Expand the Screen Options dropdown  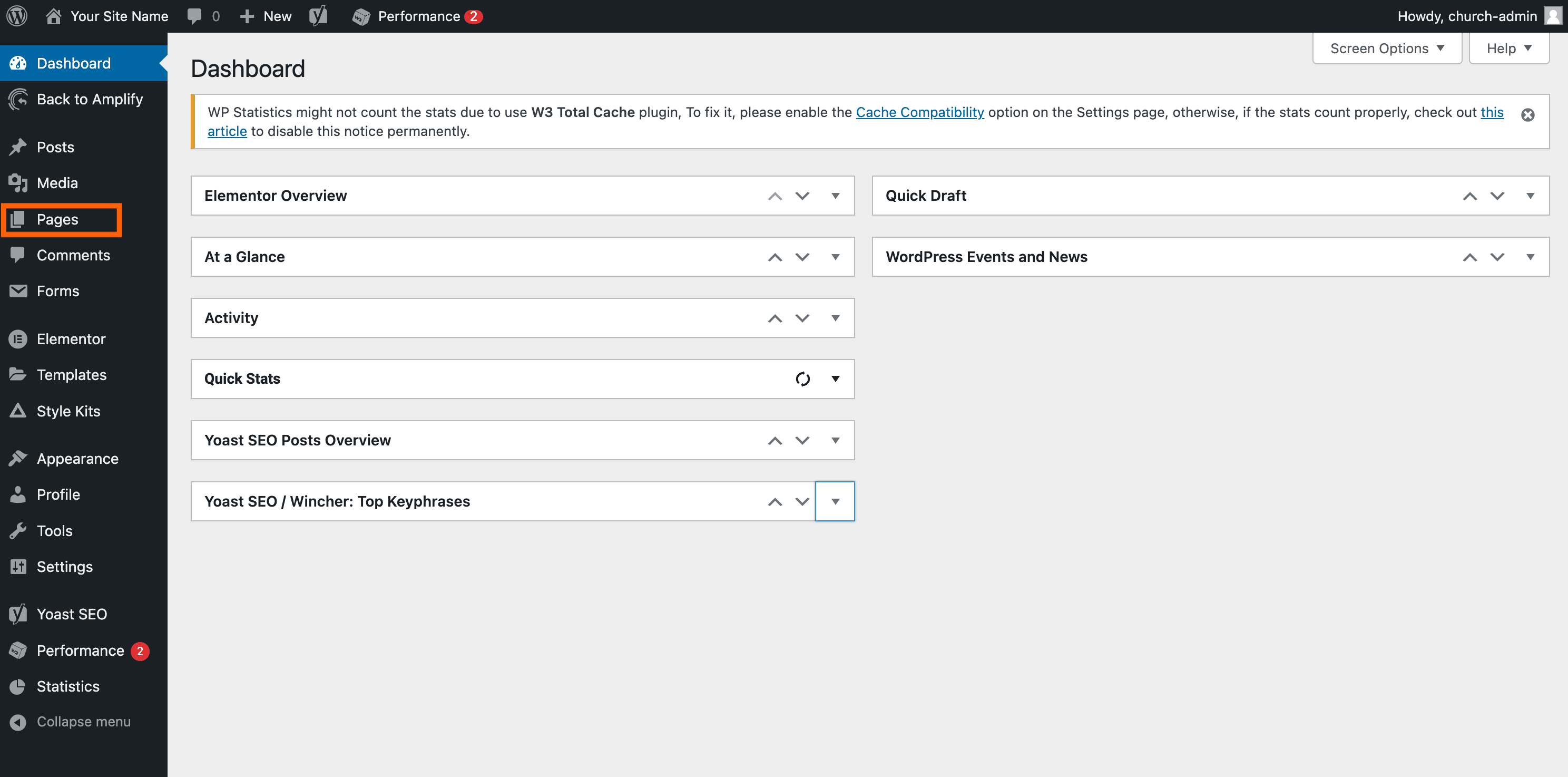[x=1387, y=48]
